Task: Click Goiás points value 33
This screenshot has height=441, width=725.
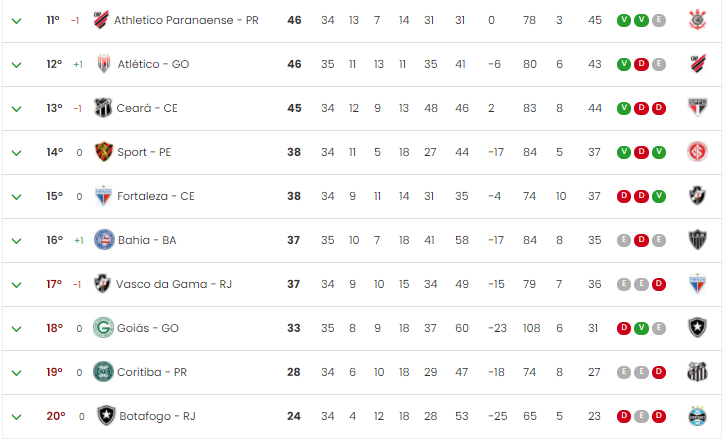Action: (x=294, y=328)
